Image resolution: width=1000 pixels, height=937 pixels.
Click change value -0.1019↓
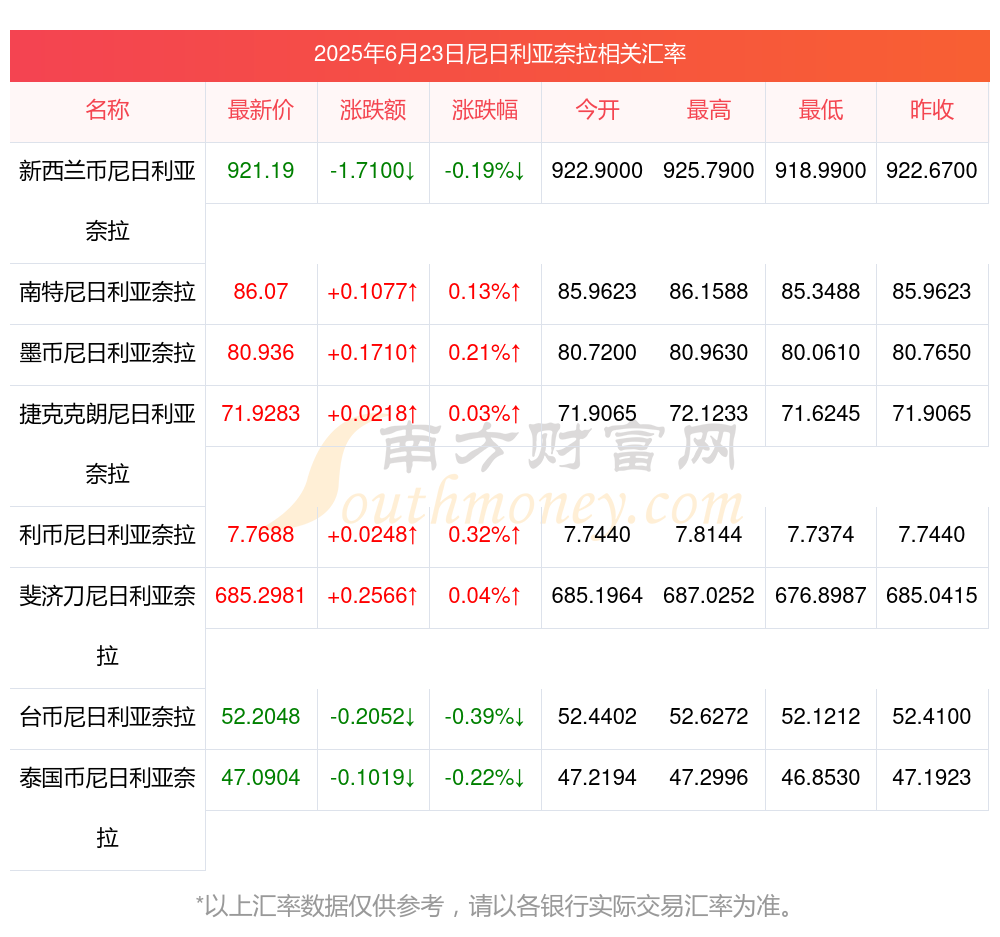[373, 778]
